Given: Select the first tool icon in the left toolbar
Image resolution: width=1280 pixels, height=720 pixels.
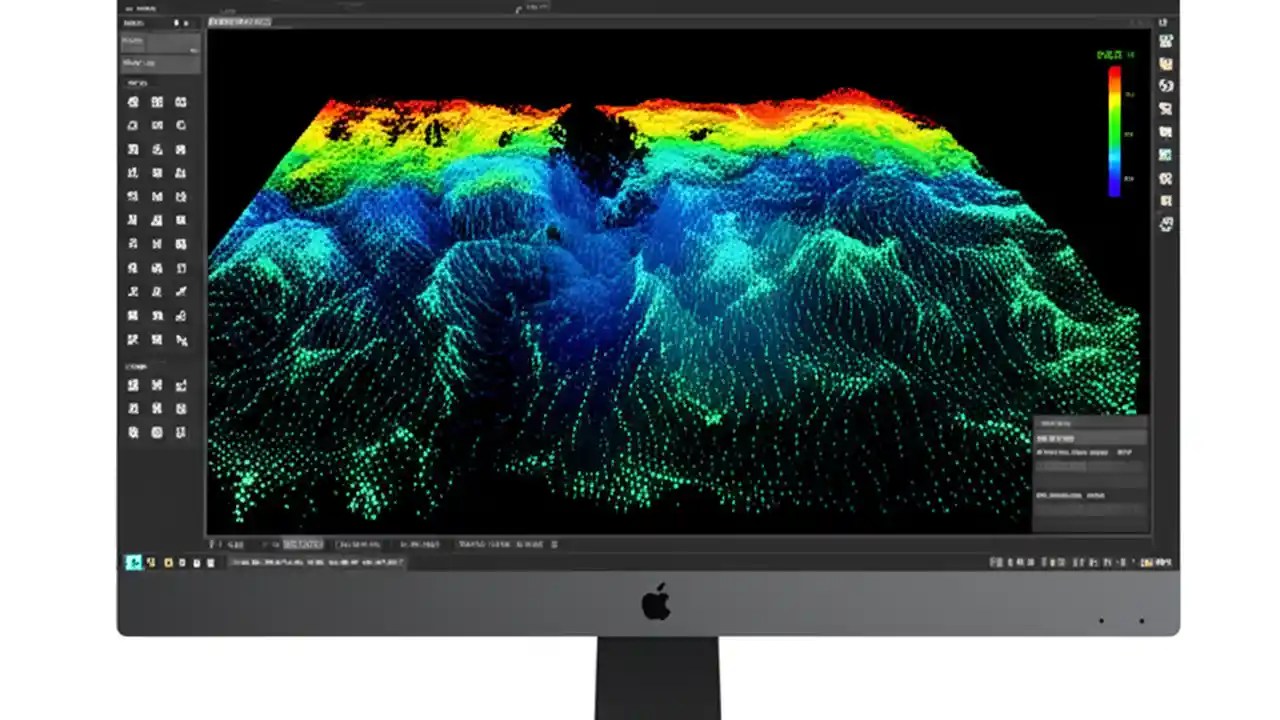Looking at the screenshot, I should point(132,101).
